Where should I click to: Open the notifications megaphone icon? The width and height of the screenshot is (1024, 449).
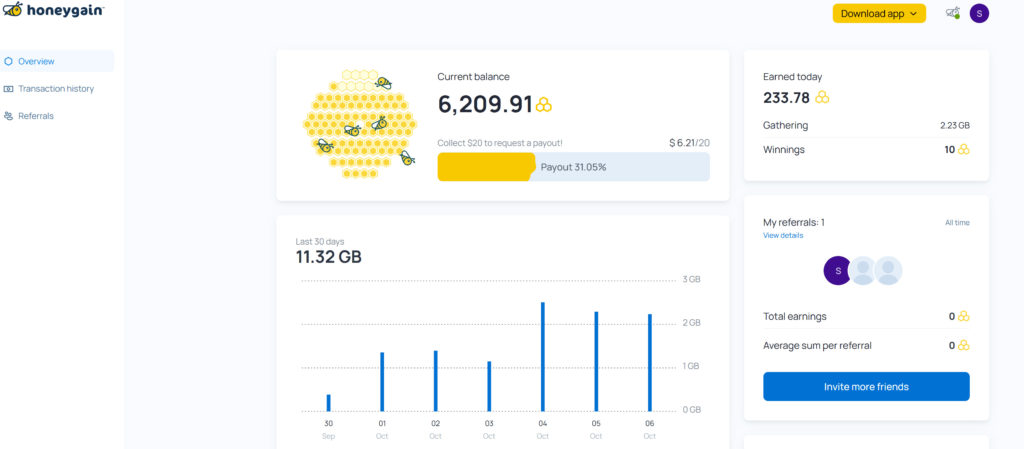(x=952, y=13)
